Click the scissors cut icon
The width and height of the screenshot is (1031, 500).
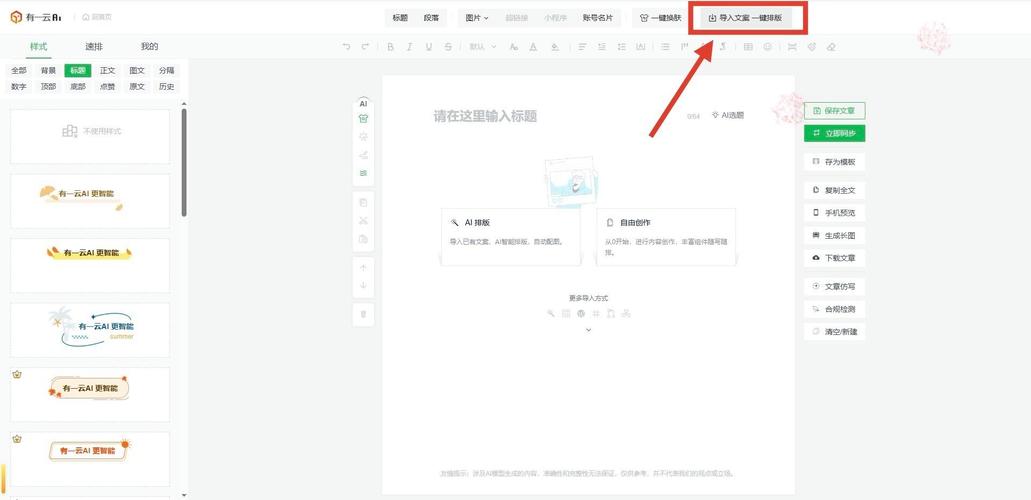(x=363, y=220)
